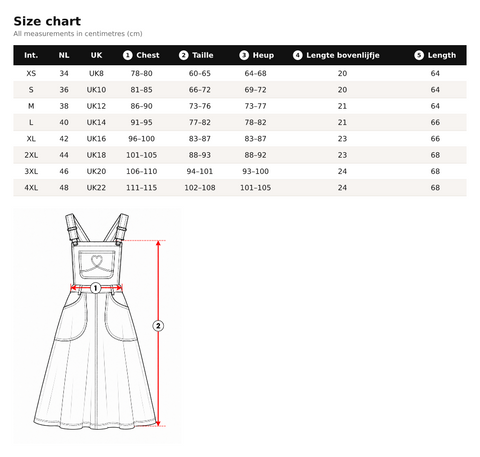Click heup value '78-82'

pyautogui.click(x=255, y=122)
